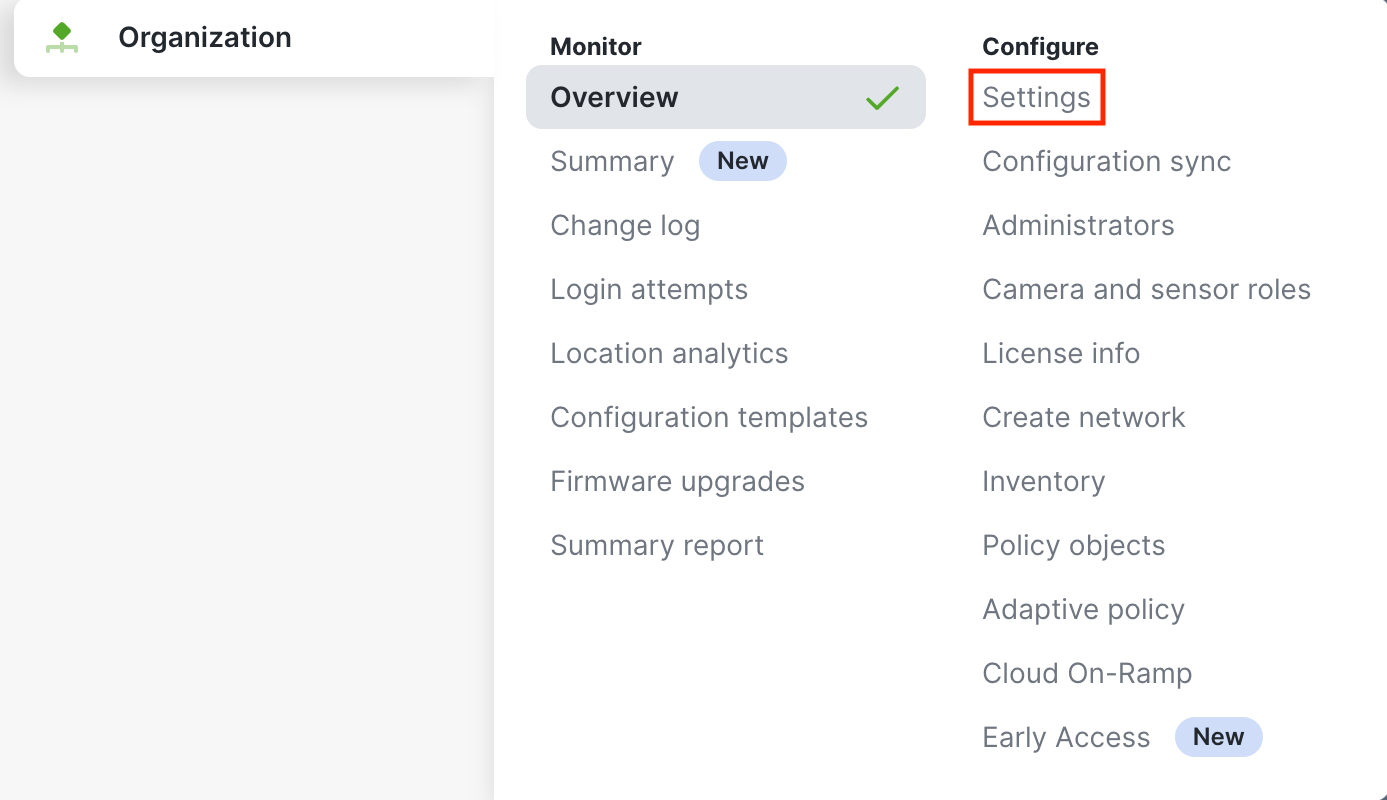Open Firmware upgrades
This screenshot has width=1387, height=800.
[x=677, y=482]
